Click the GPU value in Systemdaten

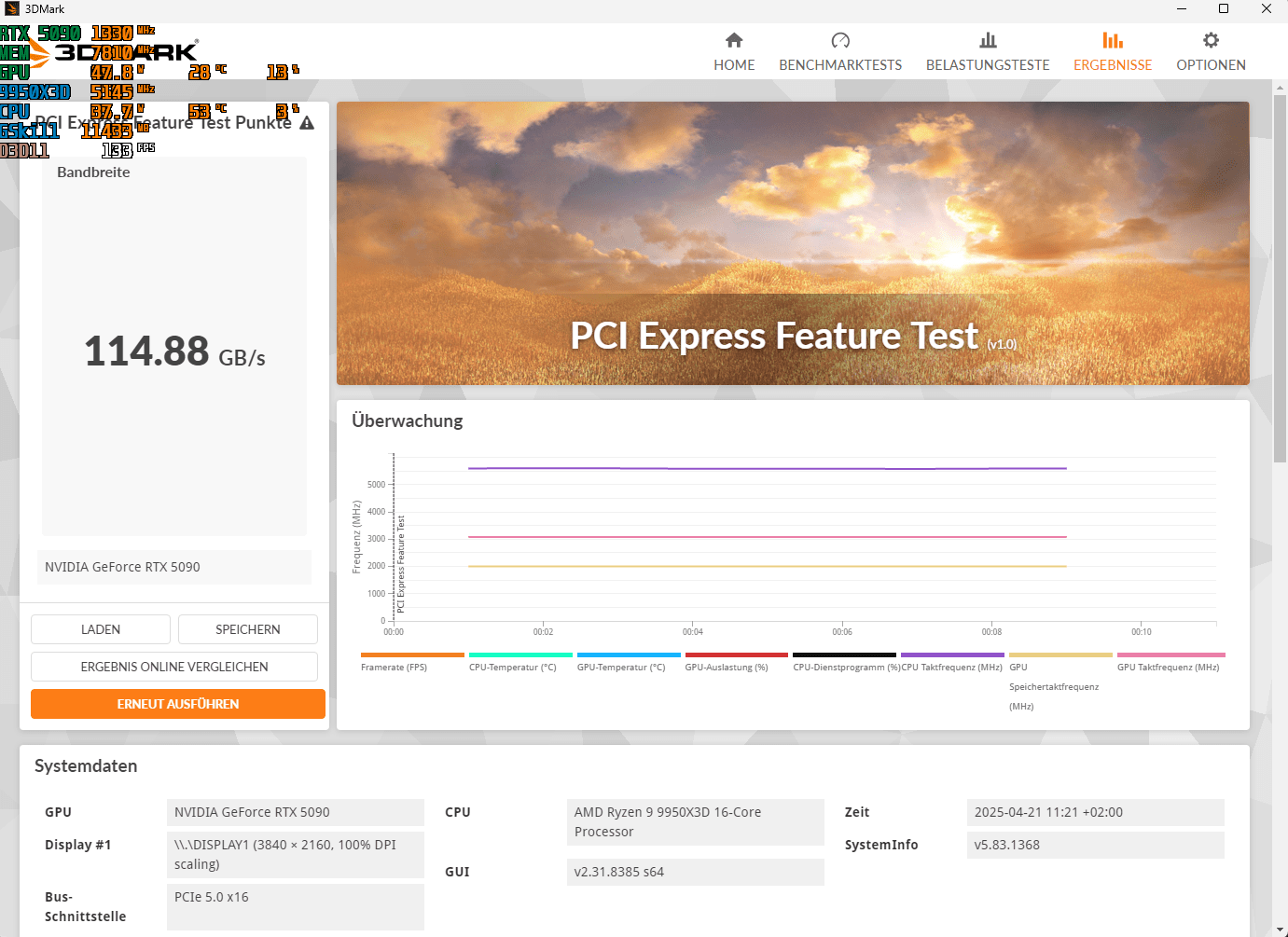point(296,812)
